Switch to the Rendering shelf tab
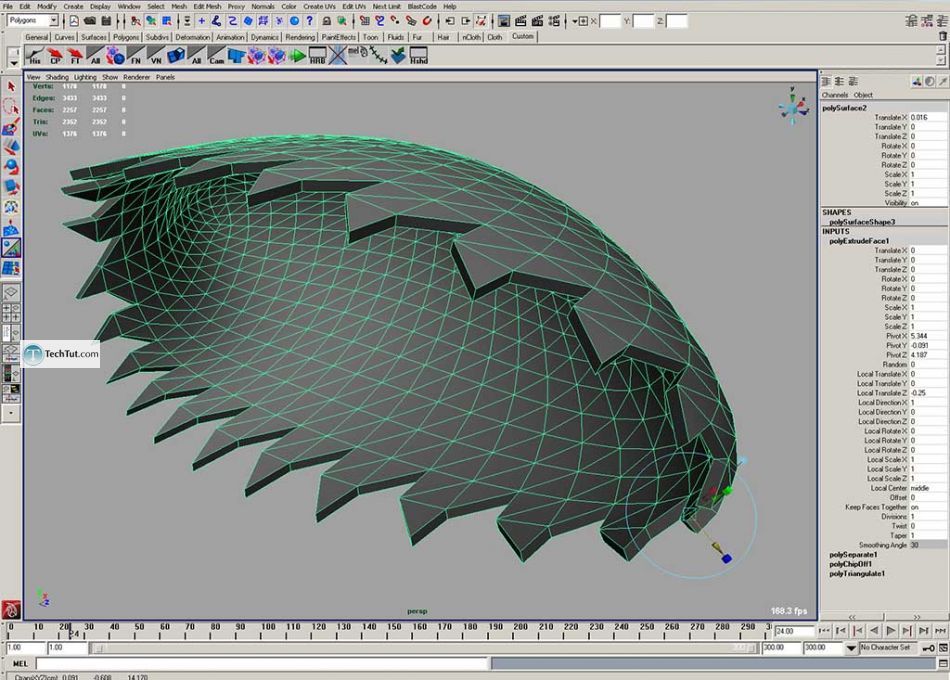Viewport: 950px width, 680px height. pyautogui.click(x=300, y=37)
